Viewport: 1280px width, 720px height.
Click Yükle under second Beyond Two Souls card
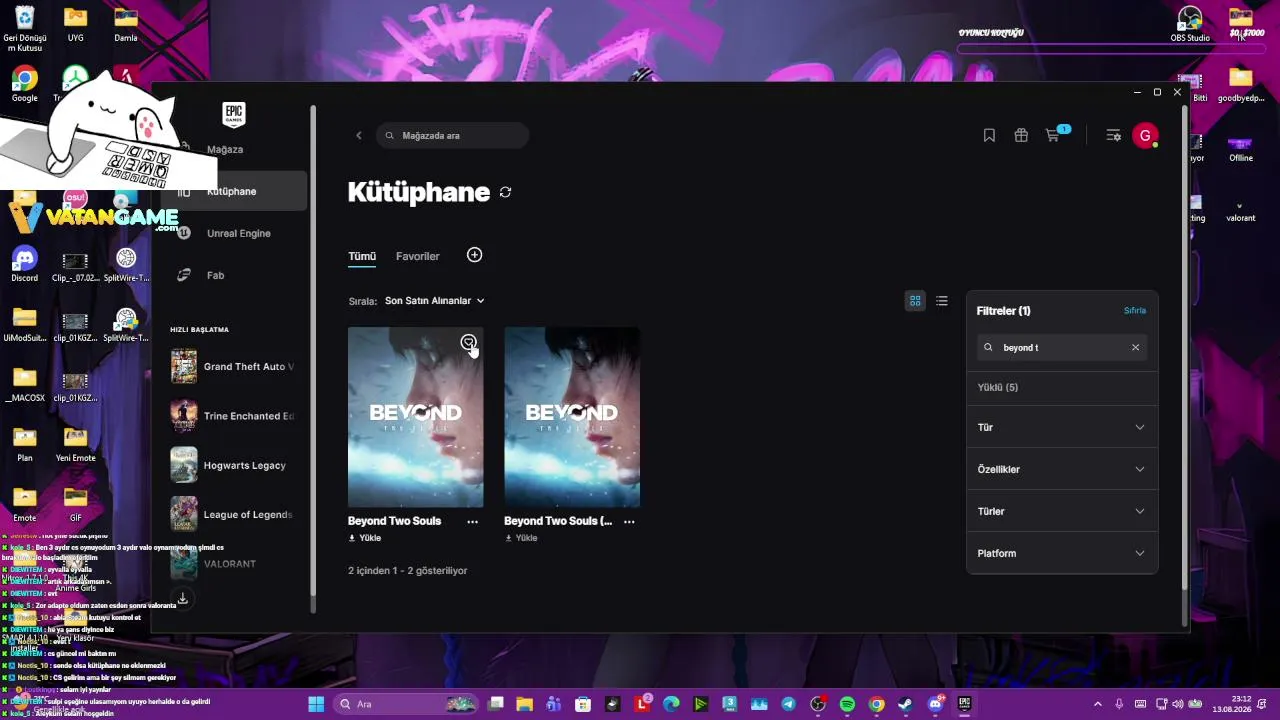coord(521,538)
